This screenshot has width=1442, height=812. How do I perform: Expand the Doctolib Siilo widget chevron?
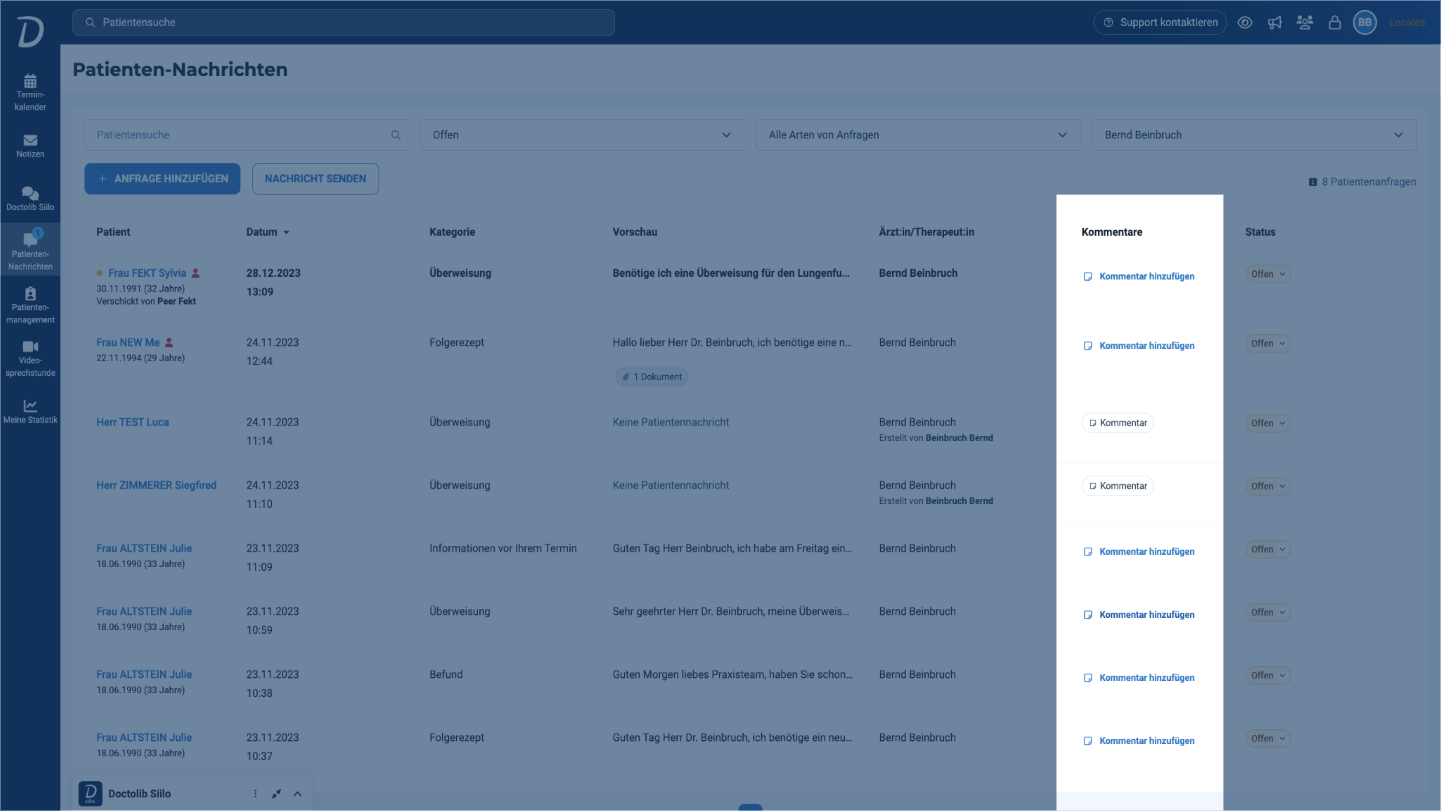297,794
